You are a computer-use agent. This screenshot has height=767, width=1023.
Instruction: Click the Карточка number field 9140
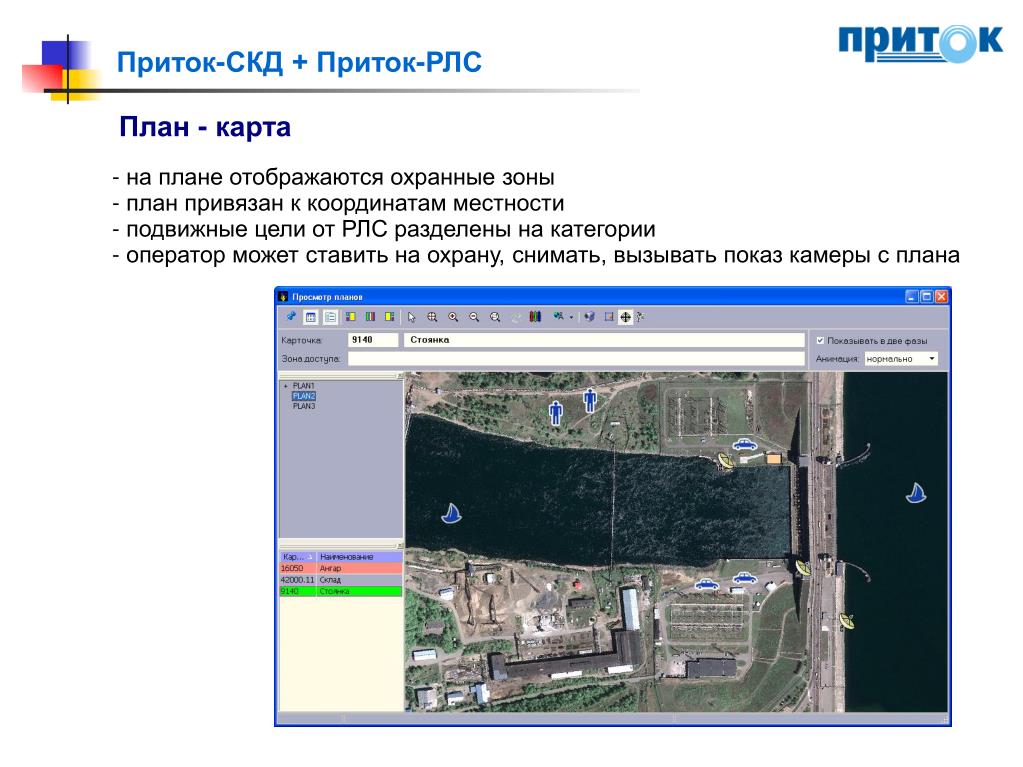(x=373, y=340)
